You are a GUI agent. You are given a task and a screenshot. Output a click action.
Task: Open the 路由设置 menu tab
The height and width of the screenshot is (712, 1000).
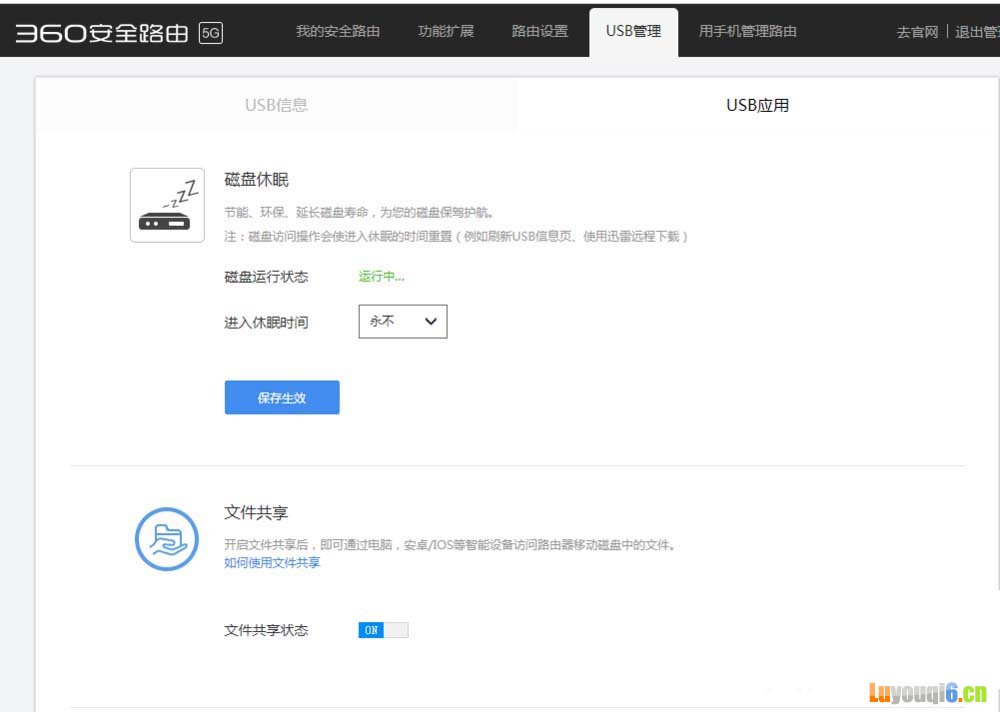point(540,31)
